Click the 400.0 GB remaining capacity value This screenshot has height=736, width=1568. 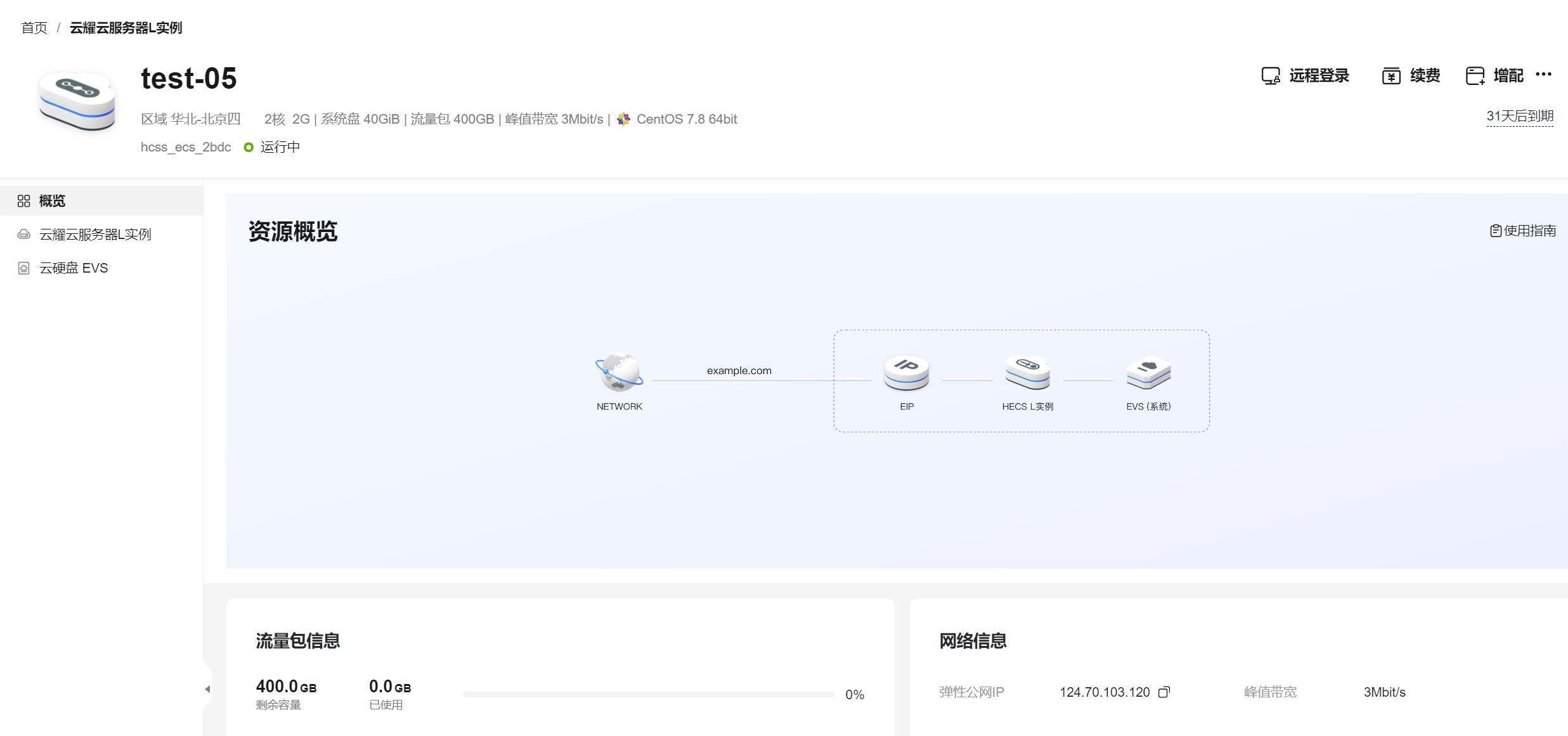[x=286, y=687]
